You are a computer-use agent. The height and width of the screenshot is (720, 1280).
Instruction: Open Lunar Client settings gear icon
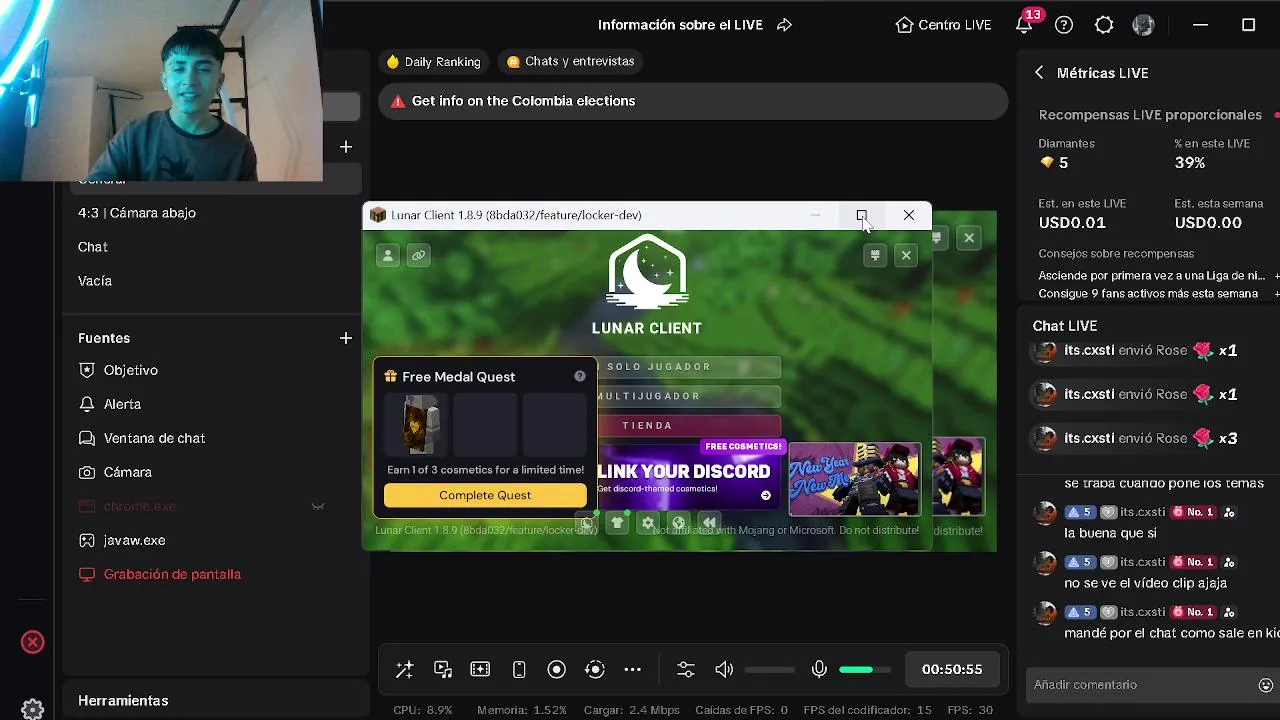coord(648,522)
